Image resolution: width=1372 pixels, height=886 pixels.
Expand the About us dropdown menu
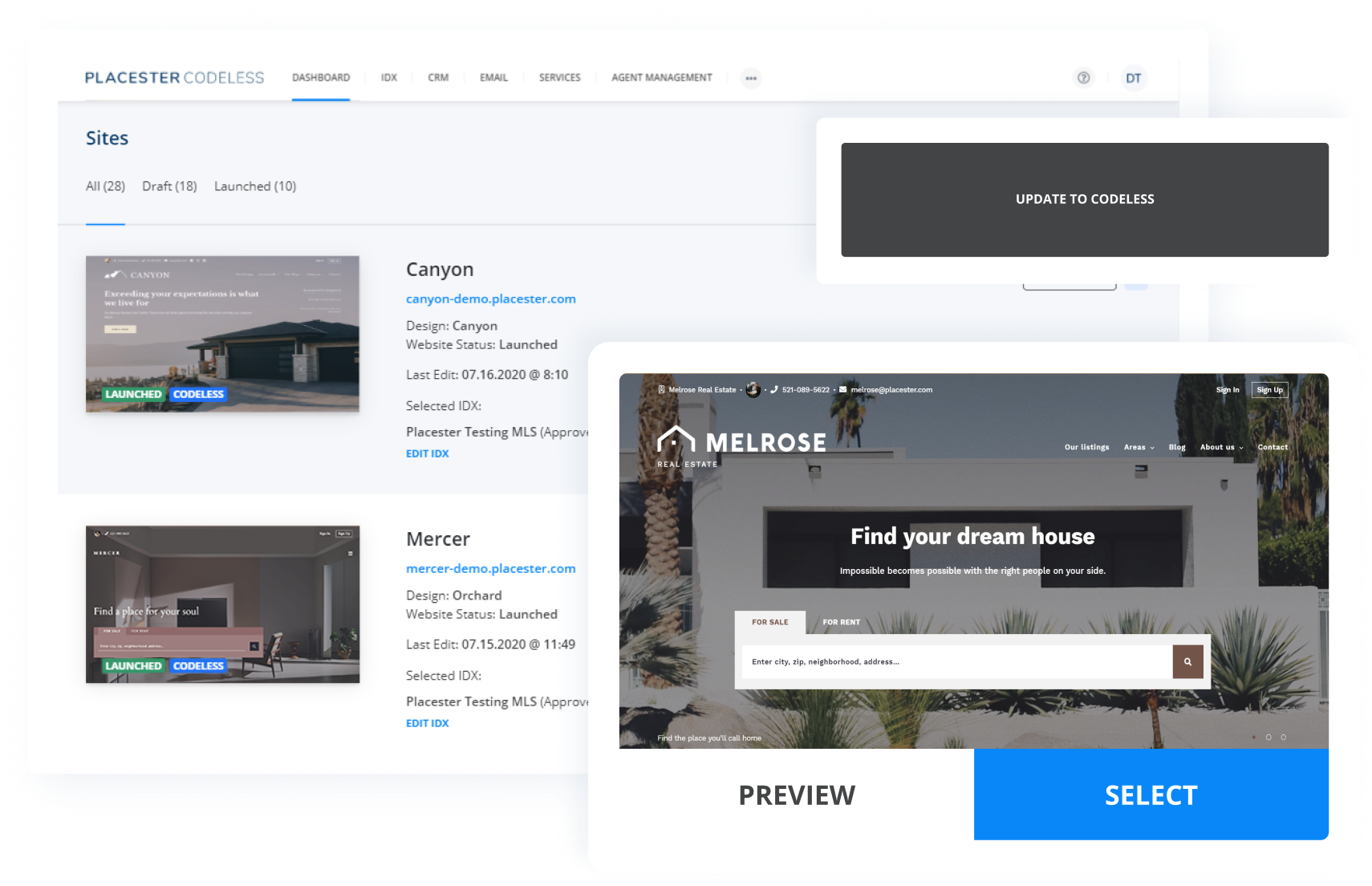click(x=1221, y=447)
